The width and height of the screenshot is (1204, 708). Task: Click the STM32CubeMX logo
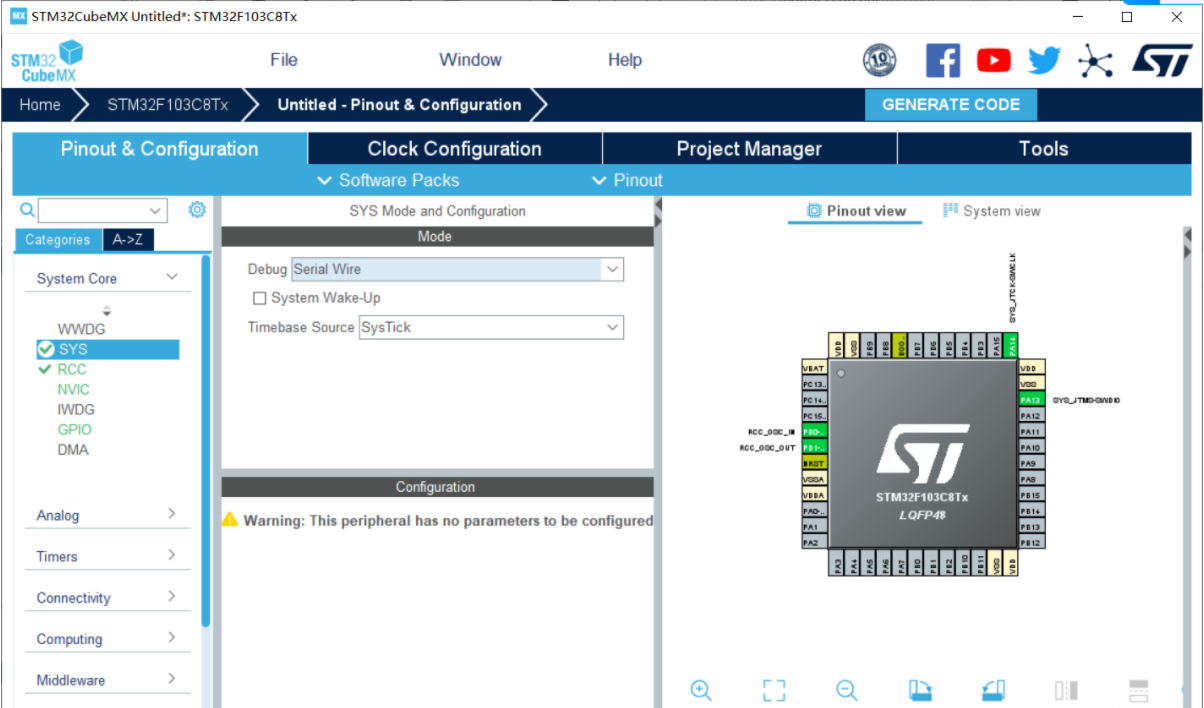click(x=47, y=61)
